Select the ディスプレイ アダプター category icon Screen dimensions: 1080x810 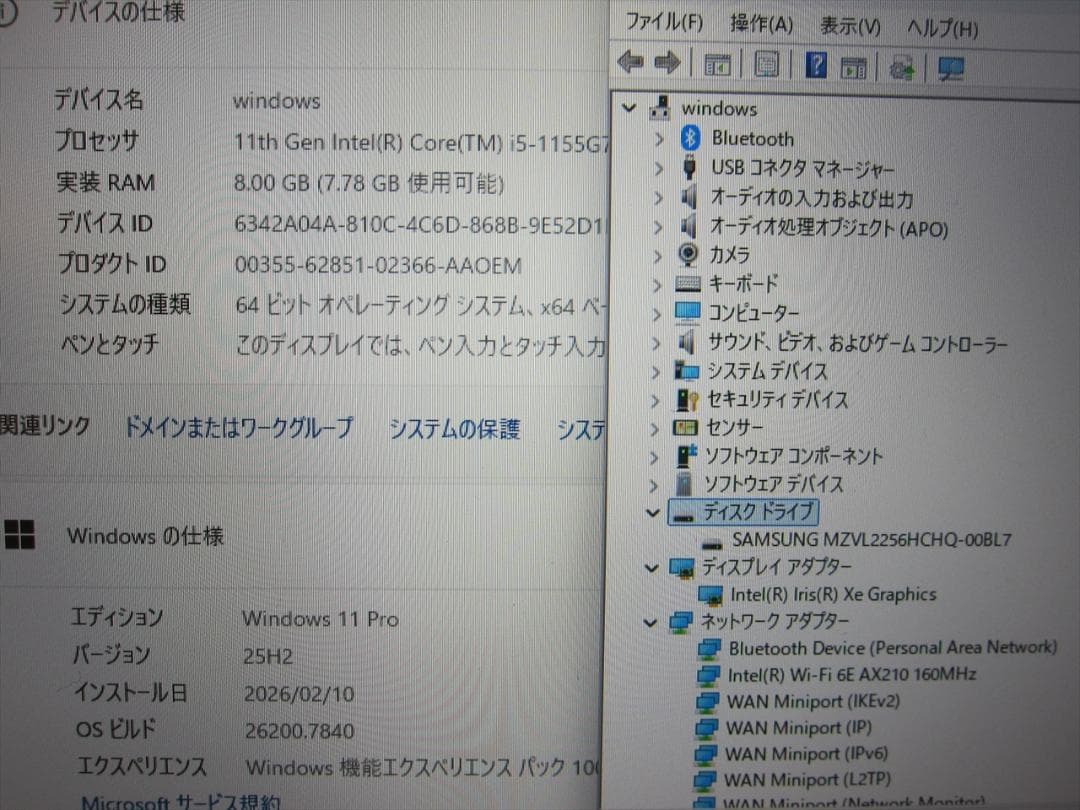(x=681, y=568)
